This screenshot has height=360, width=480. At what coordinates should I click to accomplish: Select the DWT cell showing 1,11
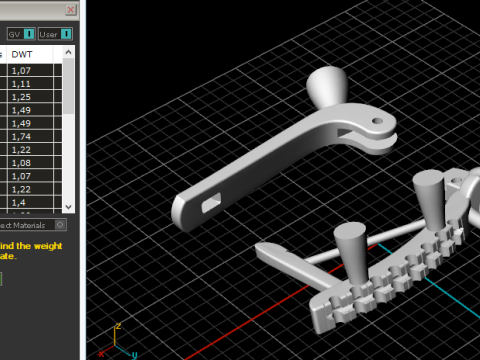coord(30,84)
